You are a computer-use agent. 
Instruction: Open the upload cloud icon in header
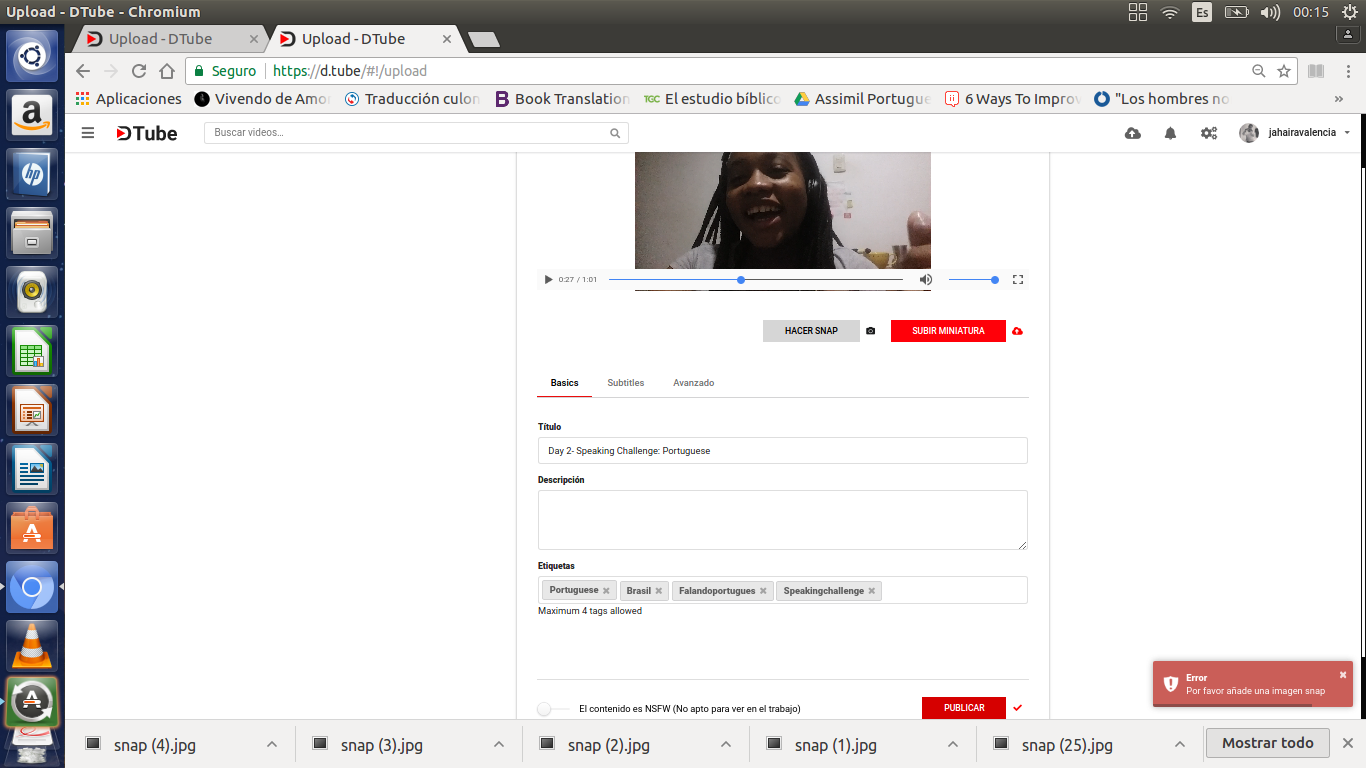click(1133, 133)
